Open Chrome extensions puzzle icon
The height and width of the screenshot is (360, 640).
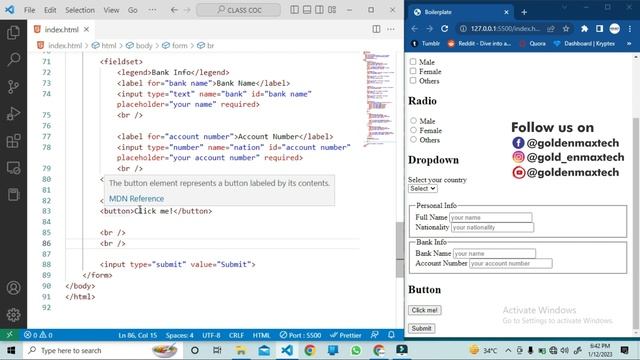pyautogui.click(x=584, y=29)
